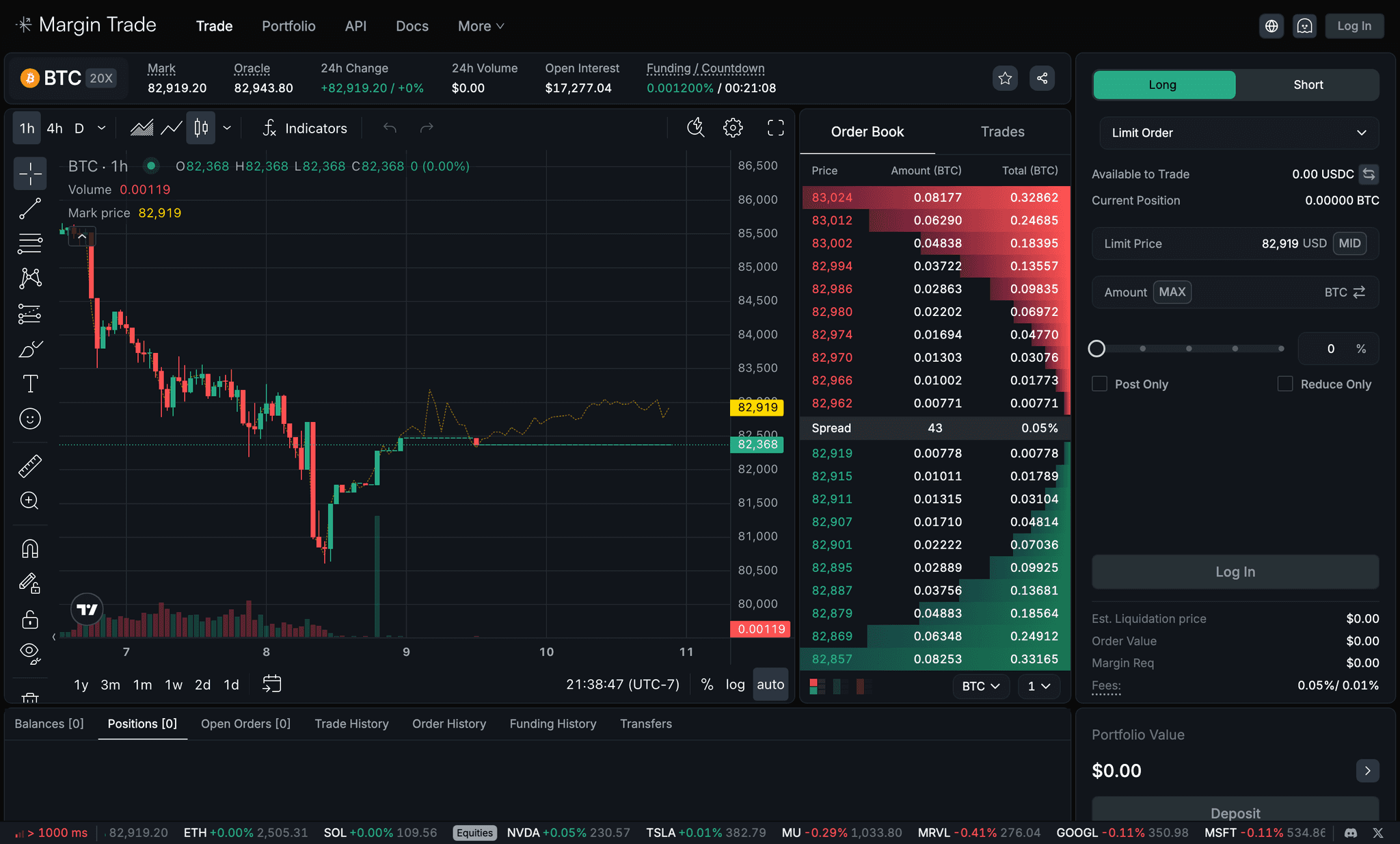
Task: Toggle auto scale on chart
Action: [x=770, y=685]
